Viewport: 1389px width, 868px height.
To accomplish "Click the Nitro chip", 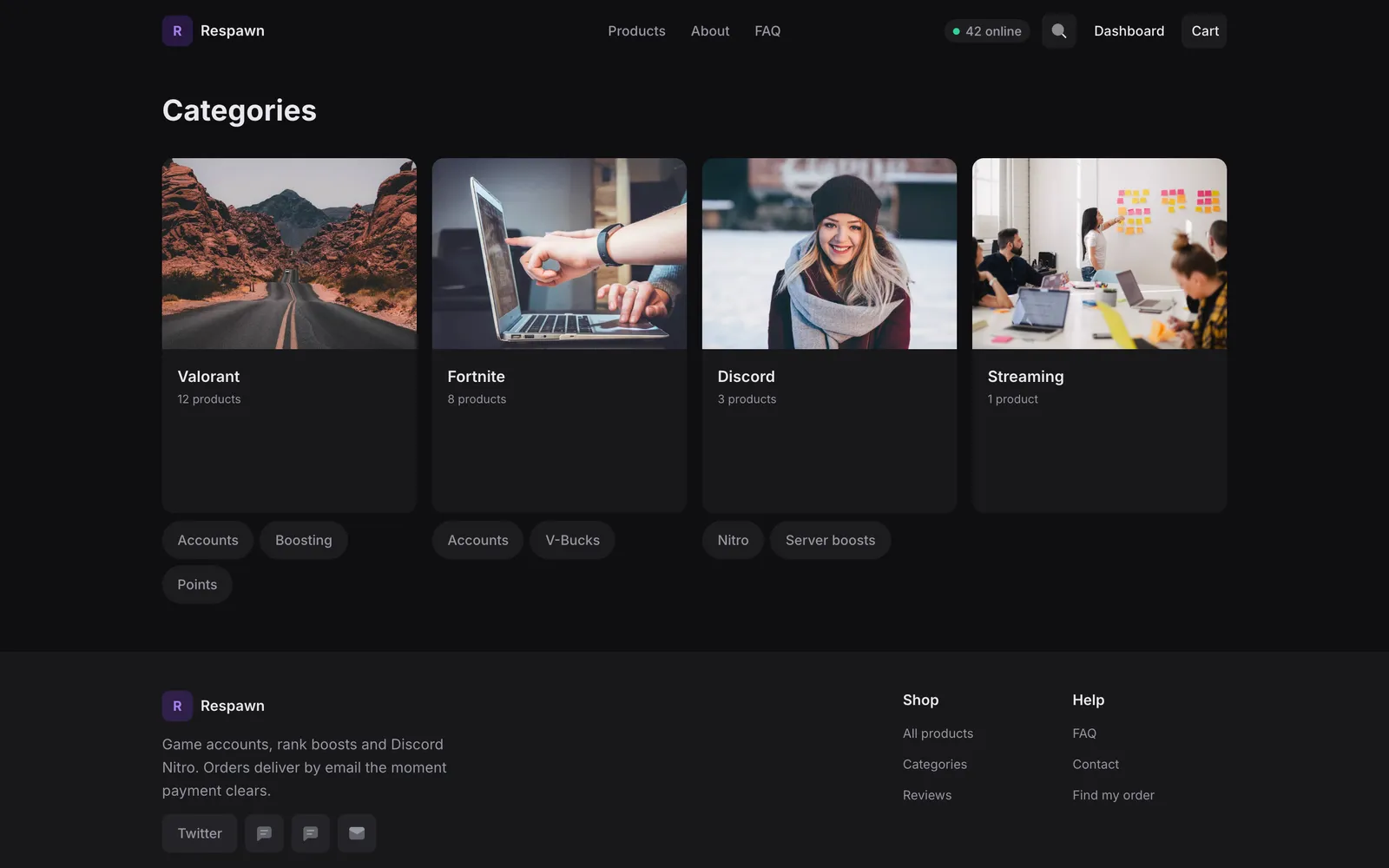I will coord(733,540).
